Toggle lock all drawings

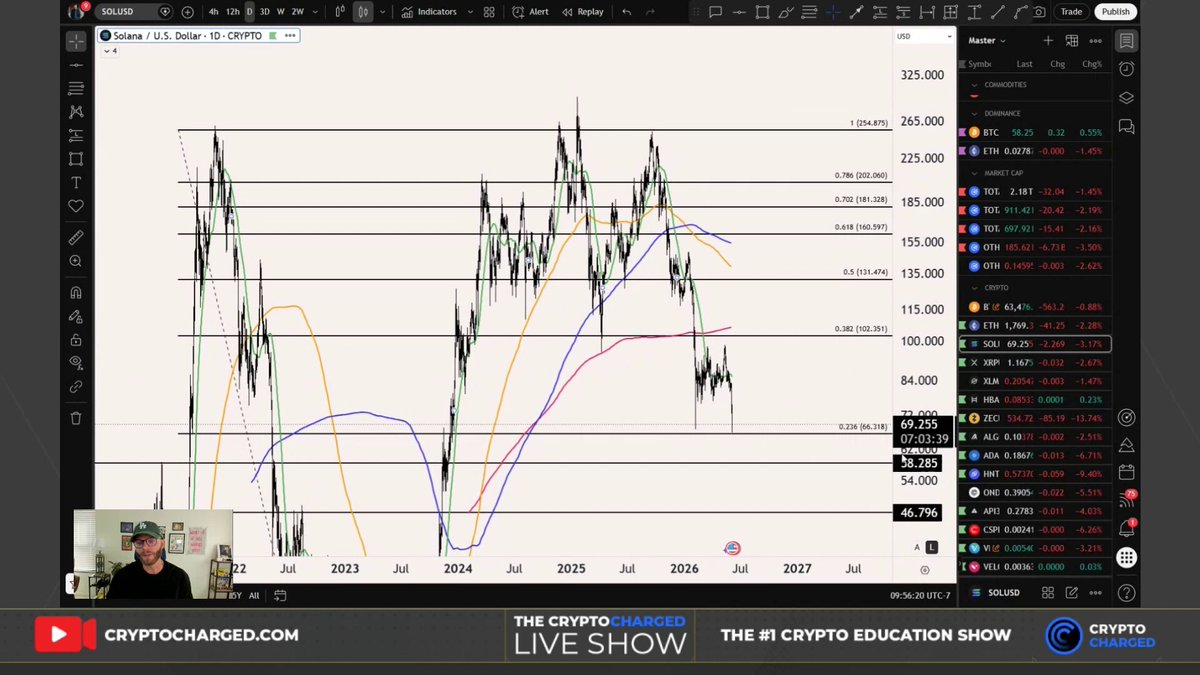pyautogui.click(x=76, y=340)
